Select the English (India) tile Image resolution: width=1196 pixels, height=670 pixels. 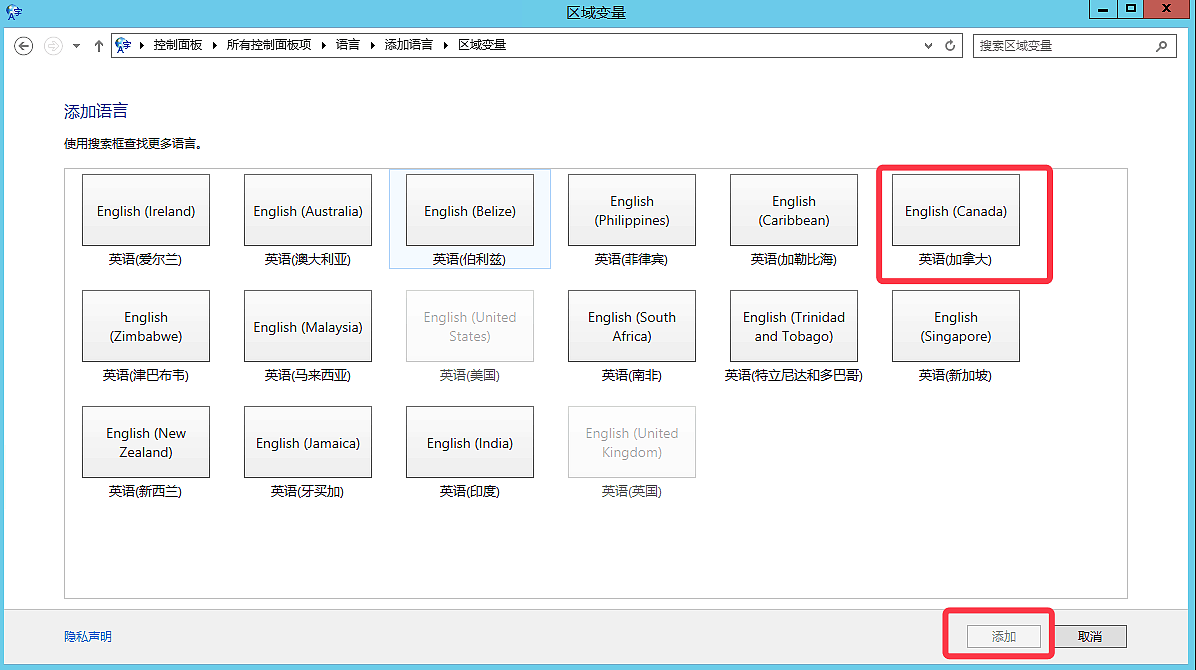click(470, 443)
